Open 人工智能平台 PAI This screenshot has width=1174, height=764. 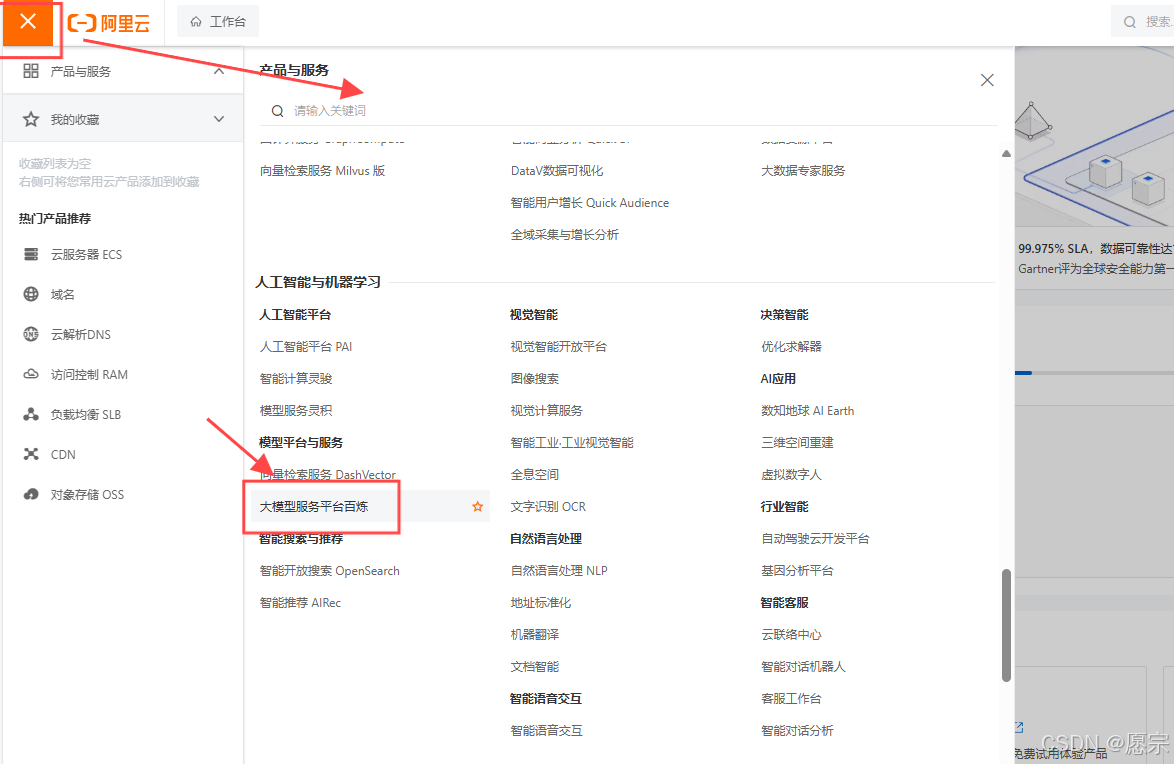point(305,347)
